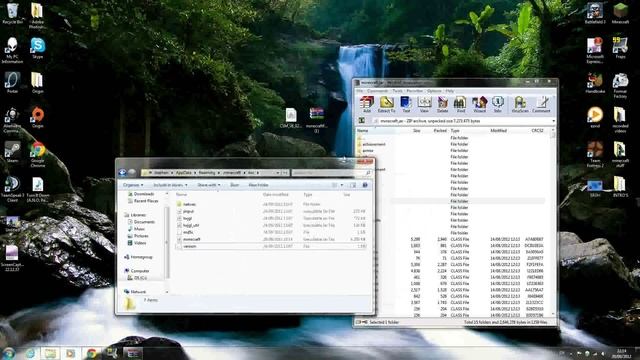Click the Burn button in Explorer

[234, 185]
